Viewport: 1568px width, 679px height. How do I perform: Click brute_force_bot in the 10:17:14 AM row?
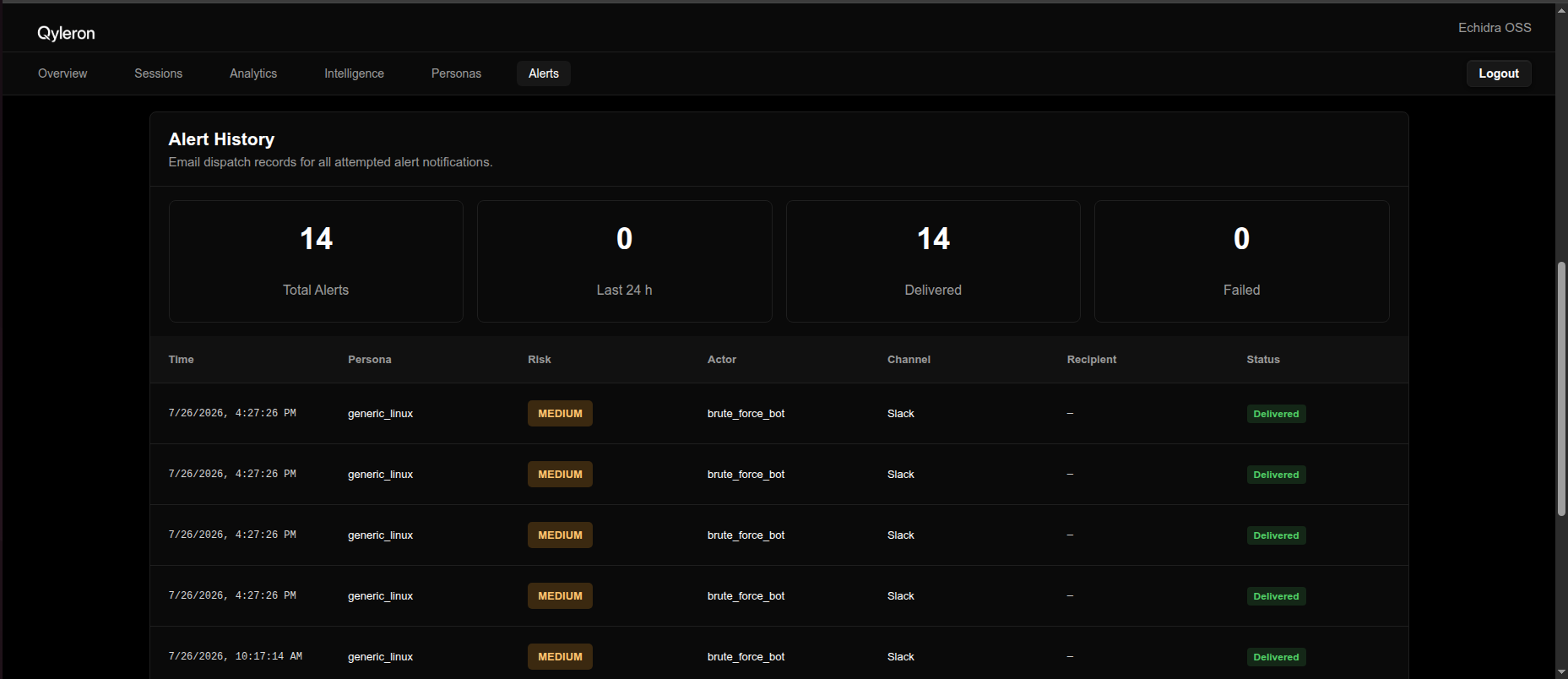746,657
